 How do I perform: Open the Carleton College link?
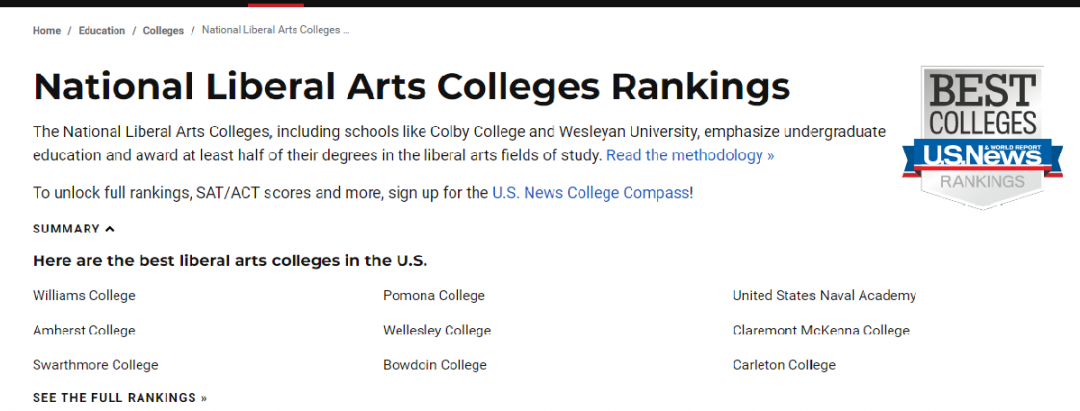tap(785, 365)
